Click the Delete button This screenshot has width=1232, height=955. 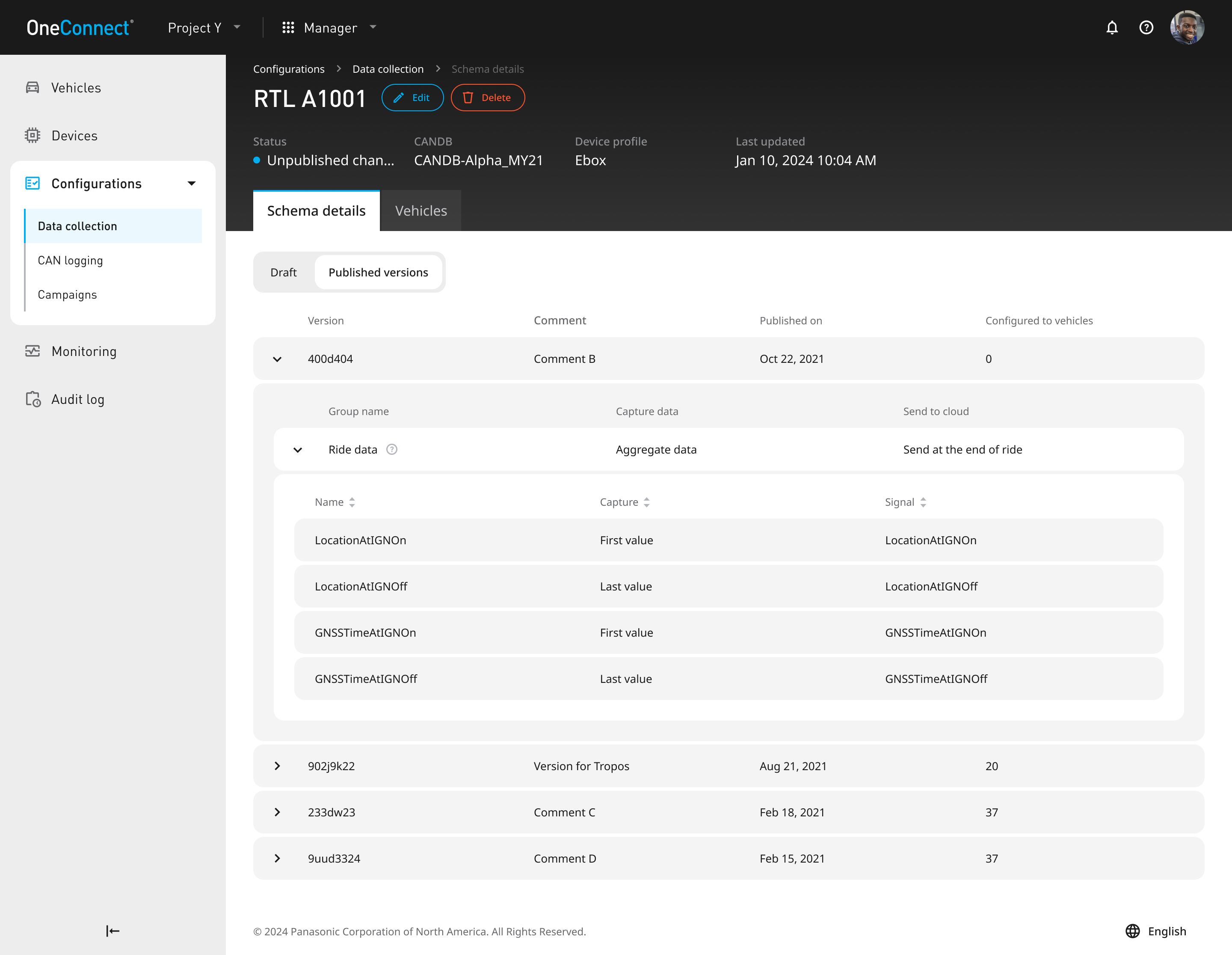tap(487, 98)
